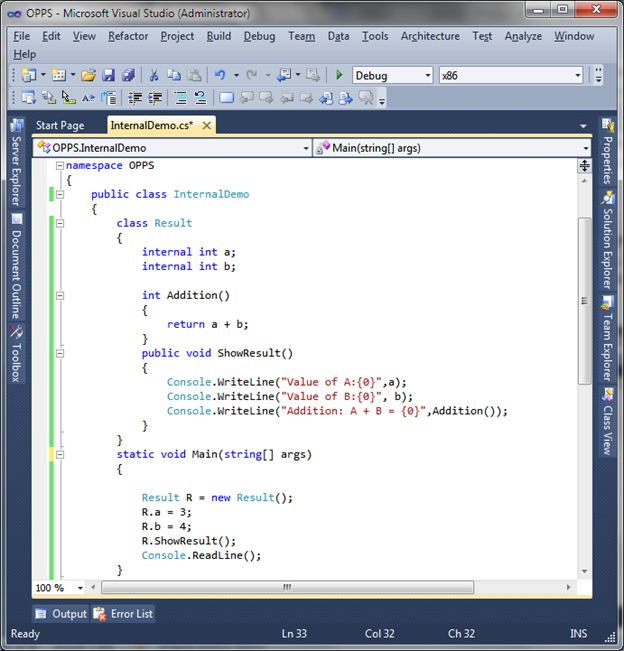This screenshot has width=624, height=651.
Task: Open the Solution Explorer side panel
Action: [x=607, y=240]
